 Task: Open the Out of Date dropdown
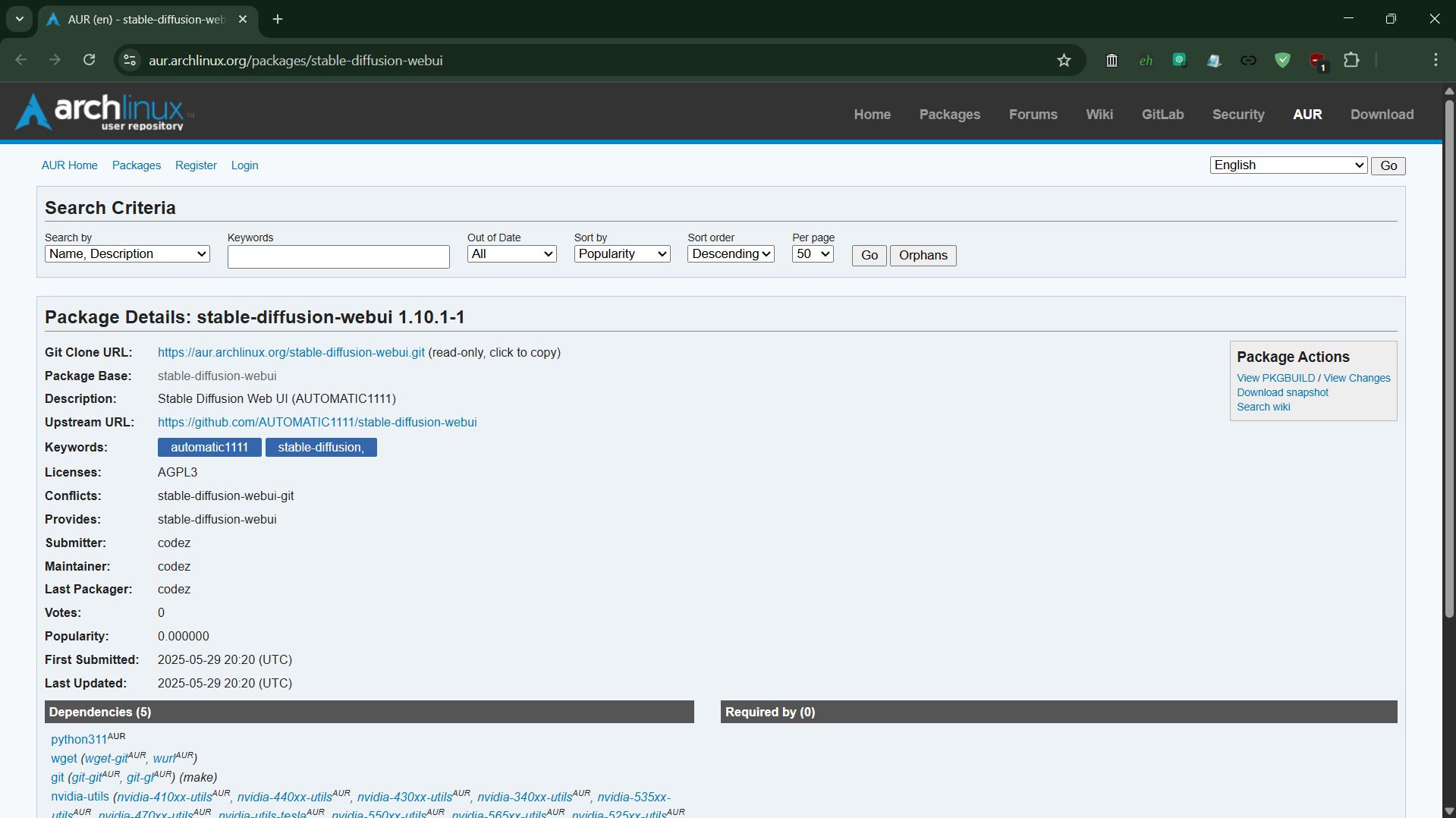click(x=512, y=253)
